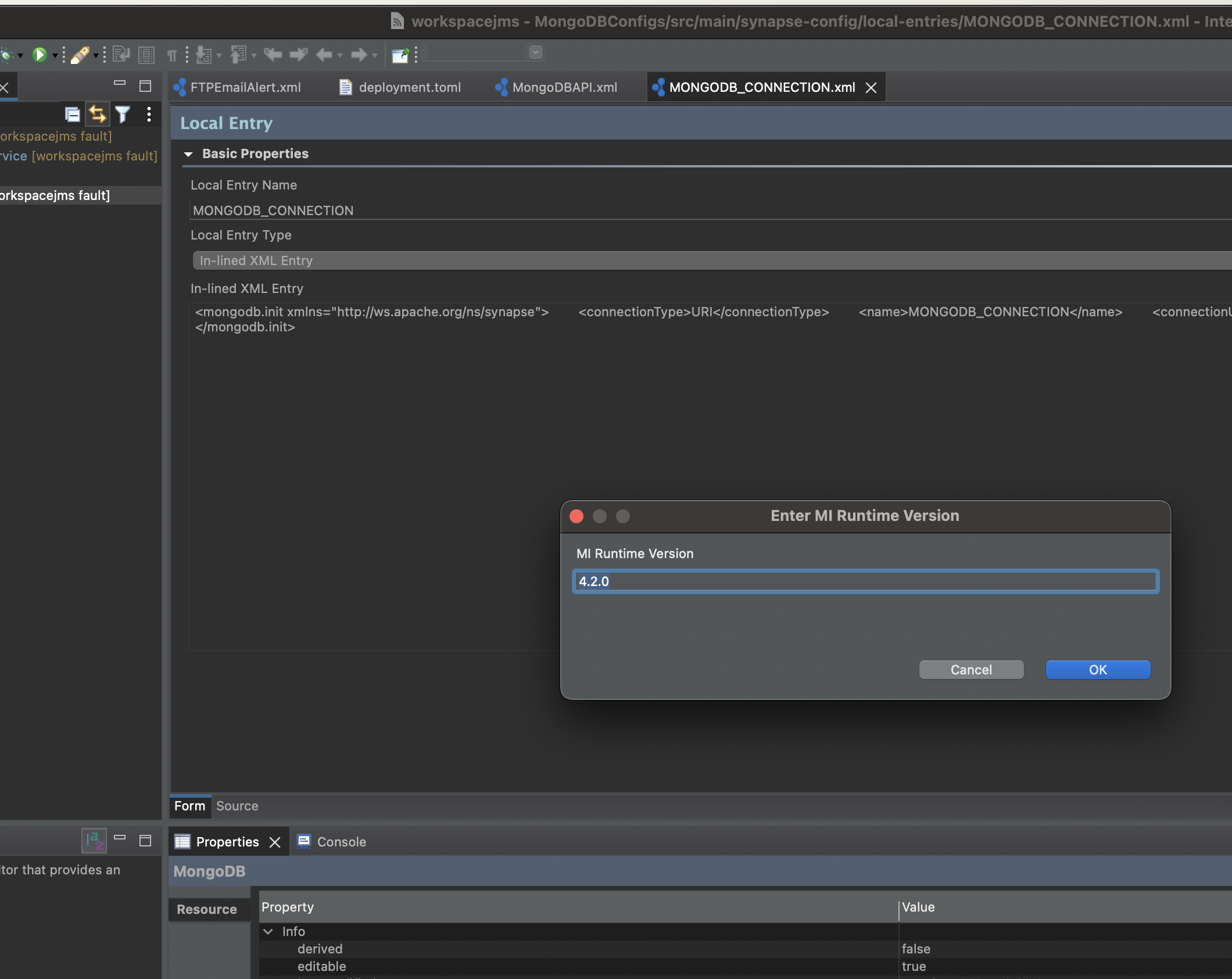
Task: Click the Debug bug icon in the toolbar
Action: tap(6, 55)
